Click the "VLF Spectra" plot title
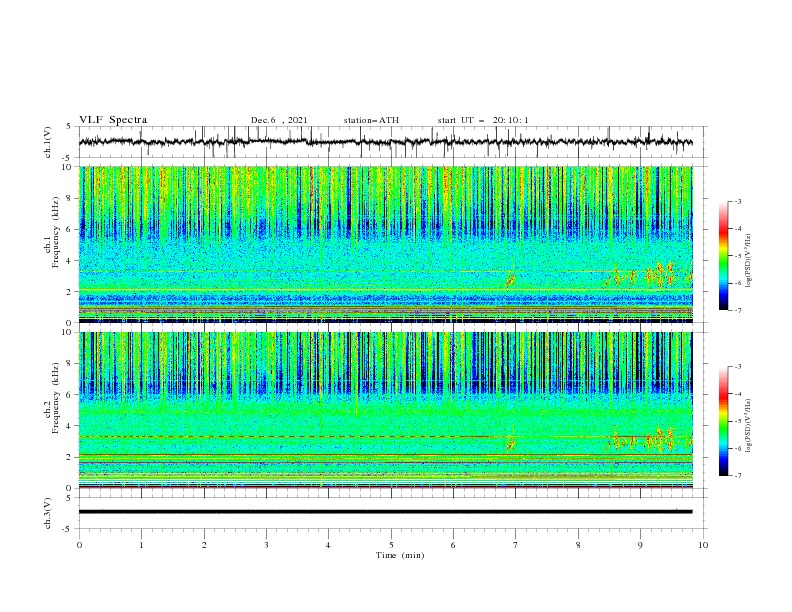Screen dimensions: 792x612 pyautogui.click(x=113, y=120)
